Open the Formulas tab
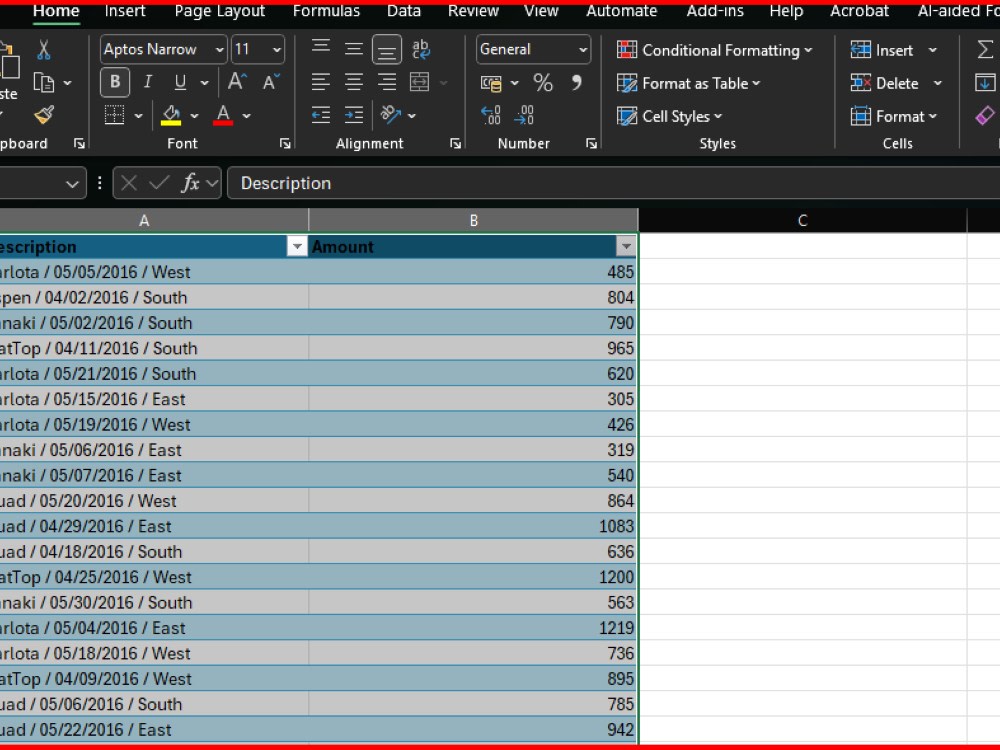 click(326, 11)
